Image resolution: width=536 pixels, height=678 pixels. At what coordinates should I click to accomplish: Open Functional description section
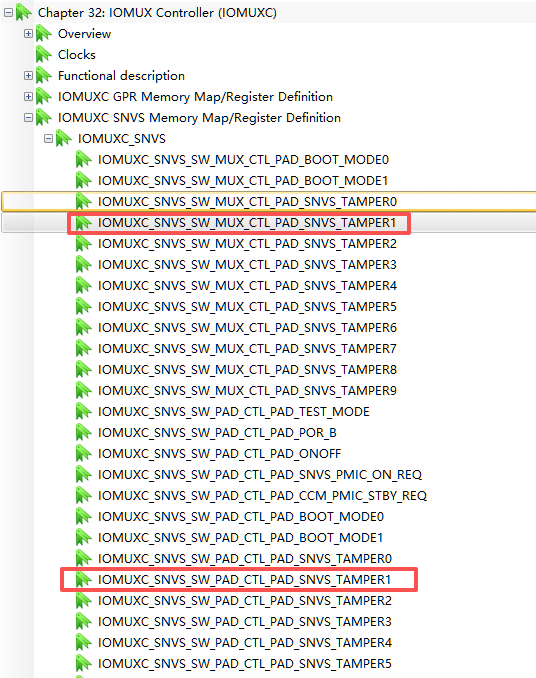[x=121, y=76]
